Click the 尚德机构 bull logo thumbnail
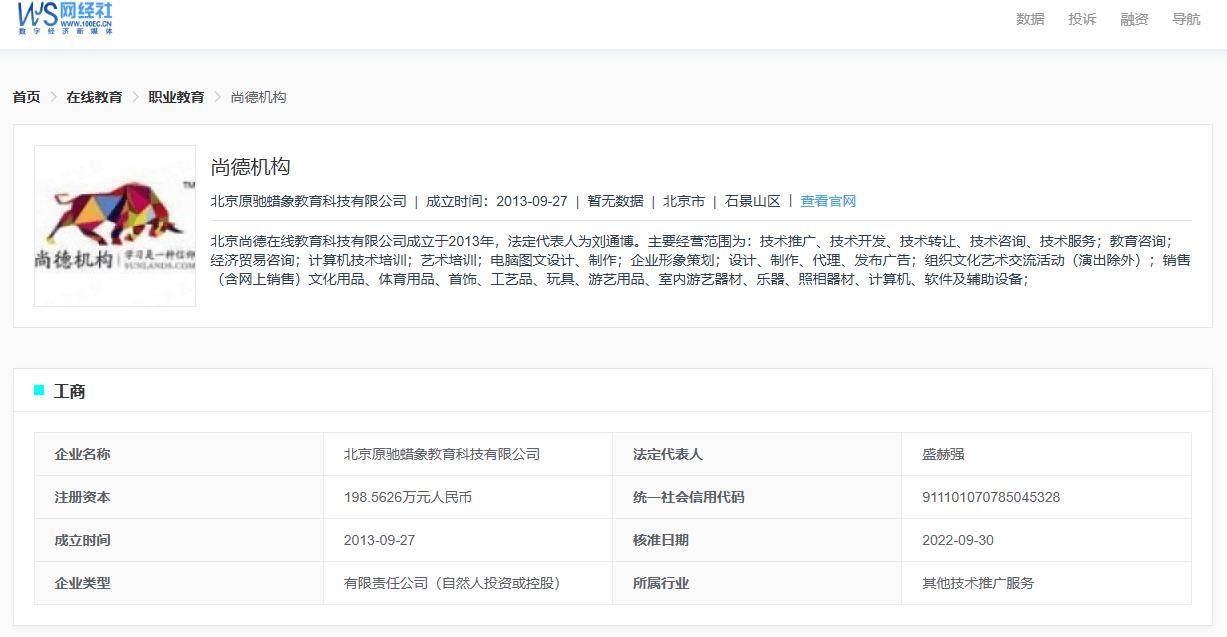This screenshot has width=1227, height=637. [x=115, y=226]
